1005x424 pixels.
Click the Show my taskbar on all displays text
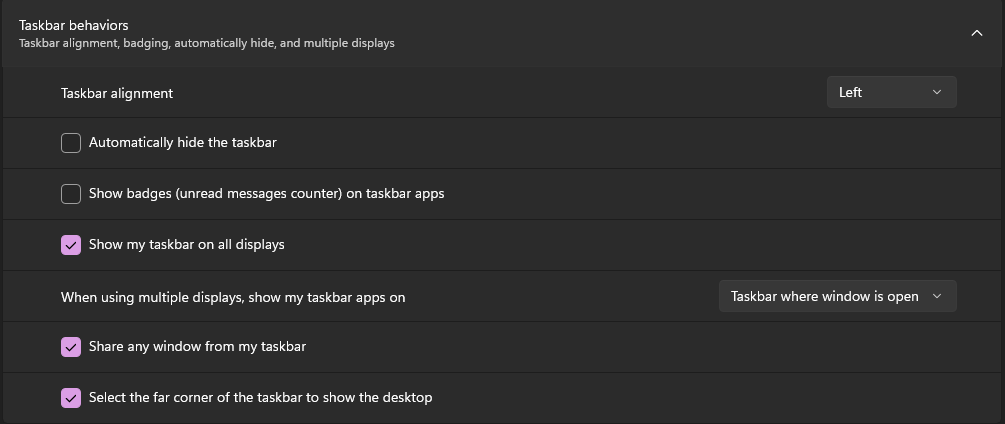pos(187,245)
